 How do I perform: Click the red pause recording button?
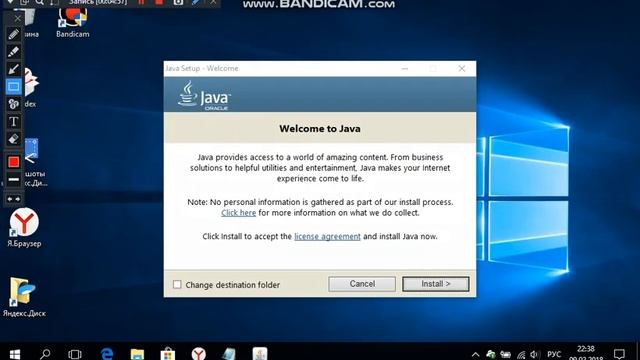click(141, 3)
